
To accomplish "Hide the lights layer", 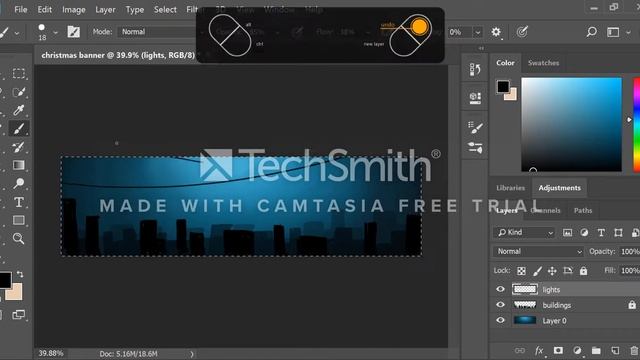I will coord(500,289).
